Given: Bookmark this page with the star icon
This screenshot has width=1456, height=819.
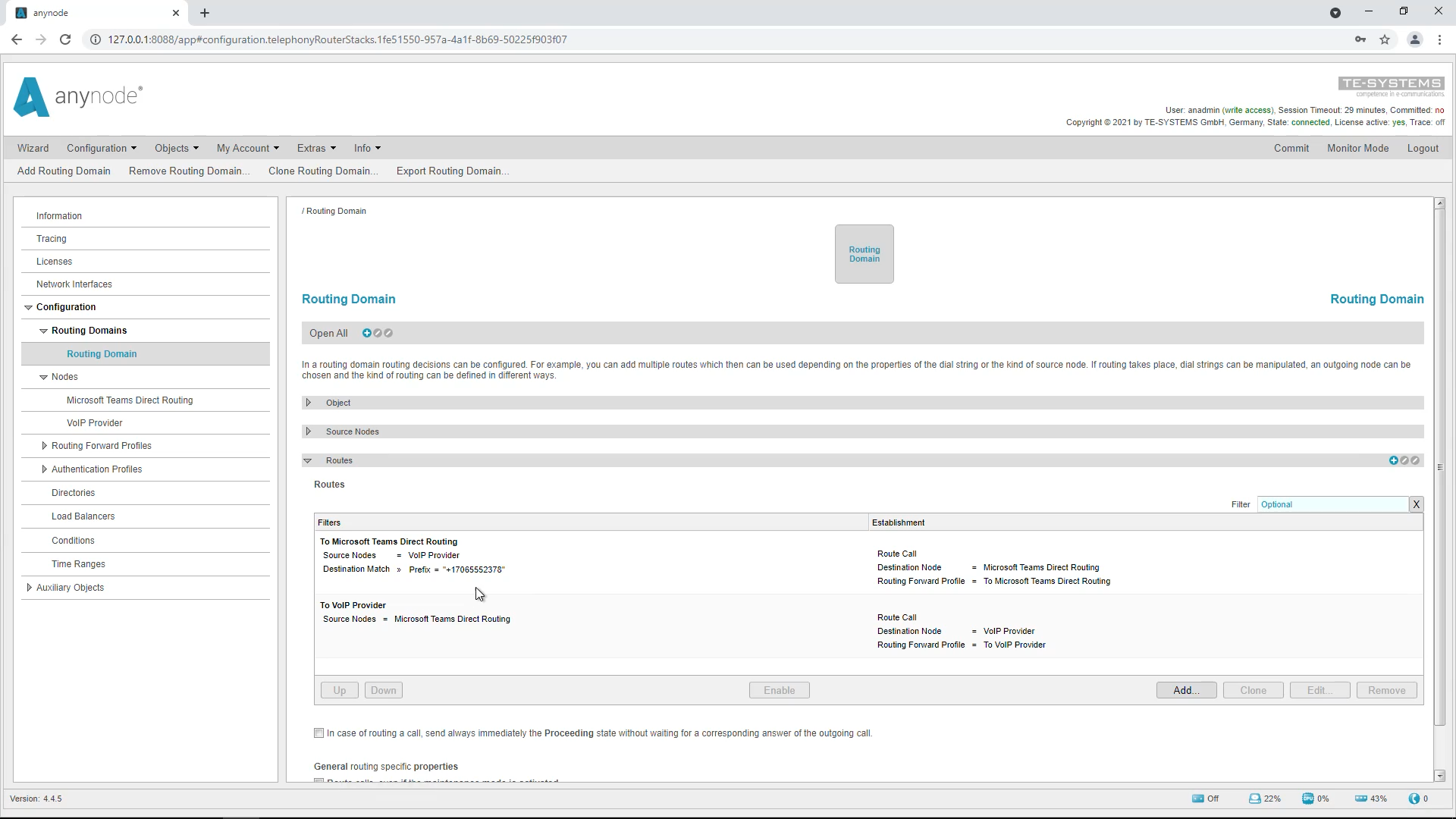Looking at the screenshot, I should pos(1385,39).
